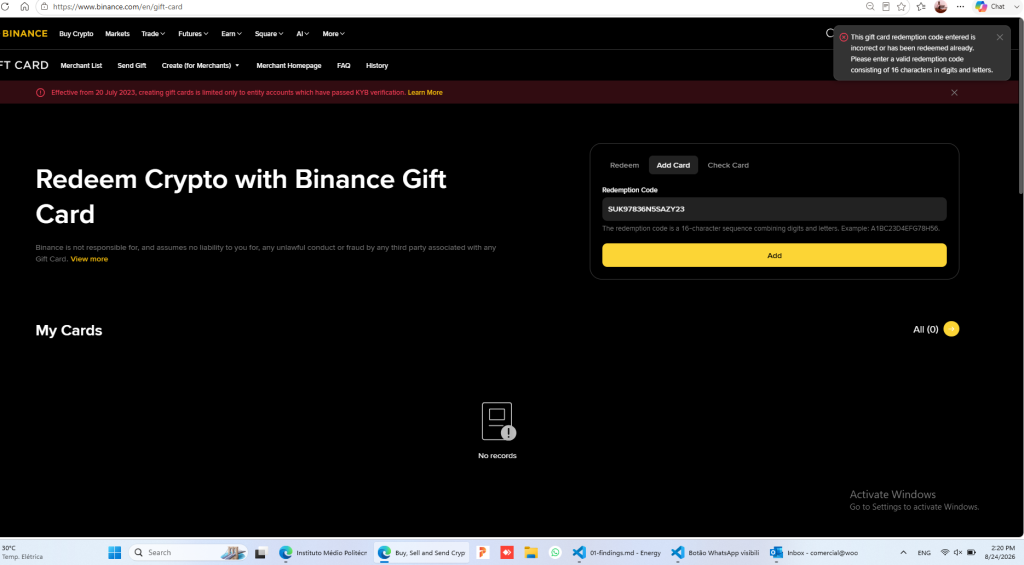Click the yellow Add button
Screen dimensions: 1024x565
[x=774, y=255]
